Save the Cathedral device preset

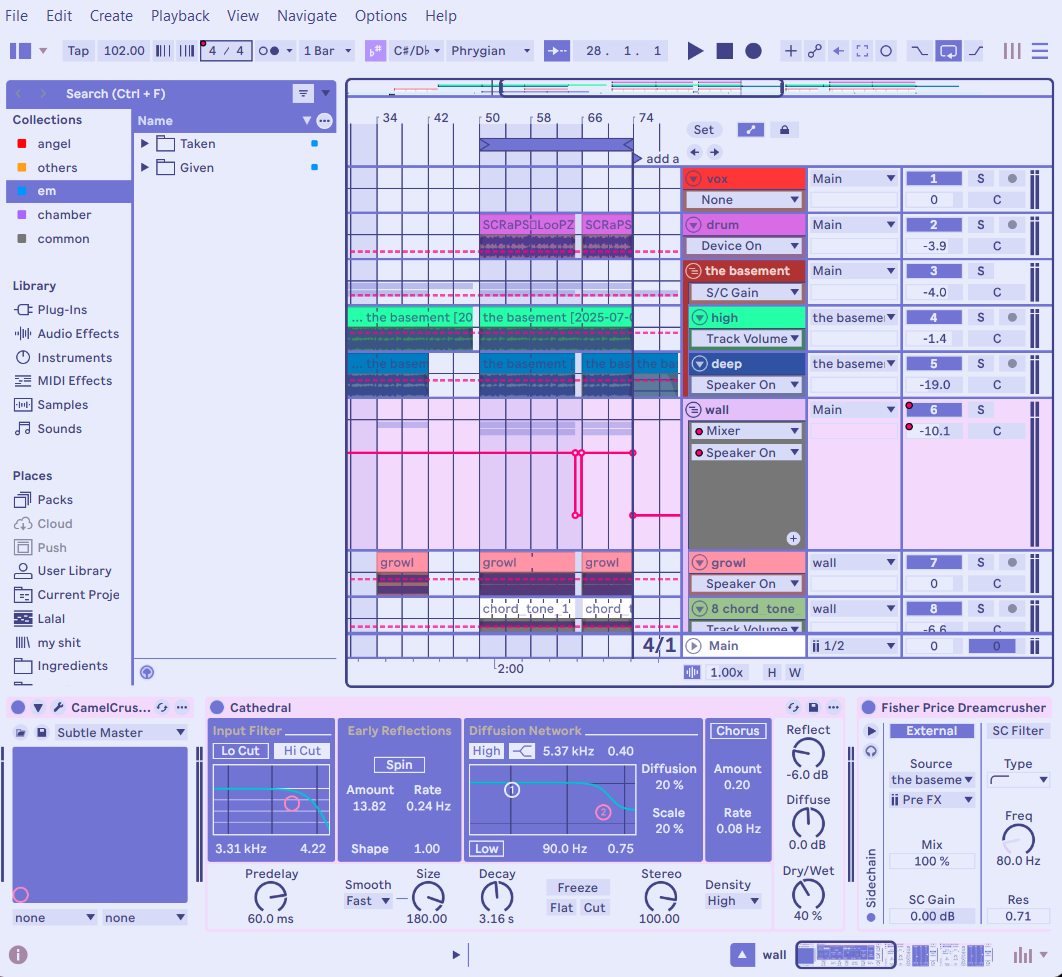(x=813, y=708)
